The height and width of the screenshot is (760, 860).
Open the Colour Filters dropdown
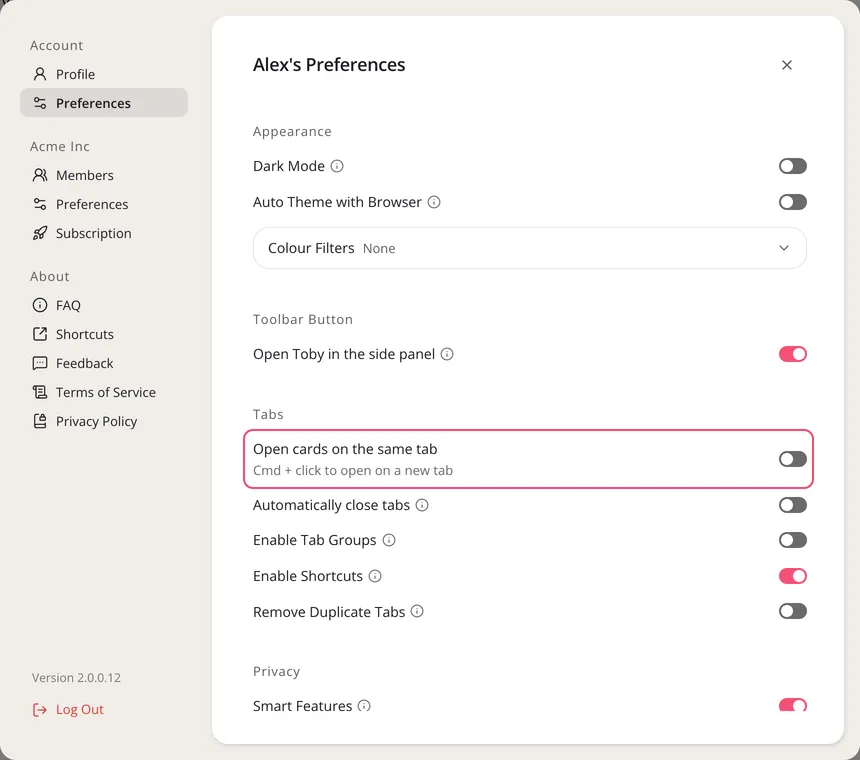(x=529, y=248)
